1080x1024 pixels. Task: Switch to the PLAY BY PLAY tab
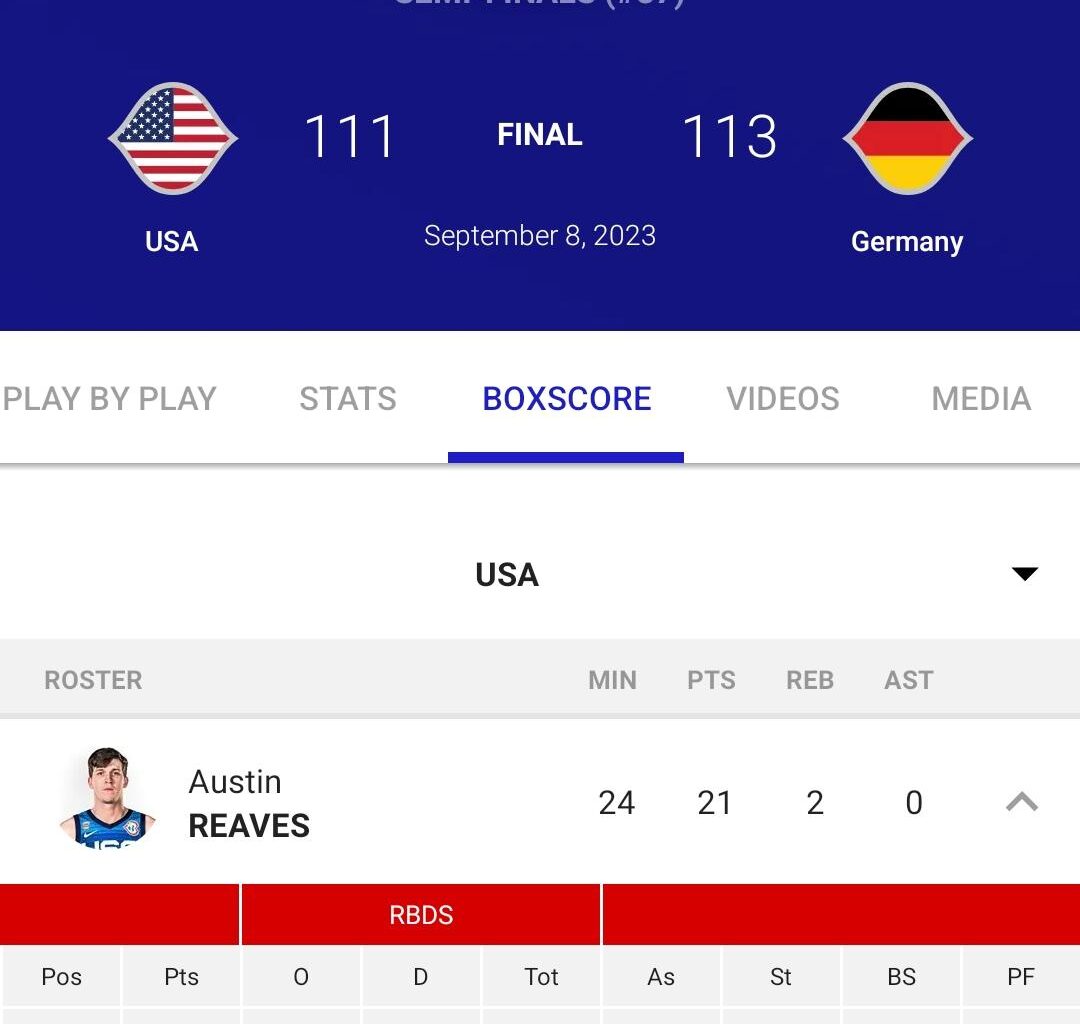tap(108, 398)
